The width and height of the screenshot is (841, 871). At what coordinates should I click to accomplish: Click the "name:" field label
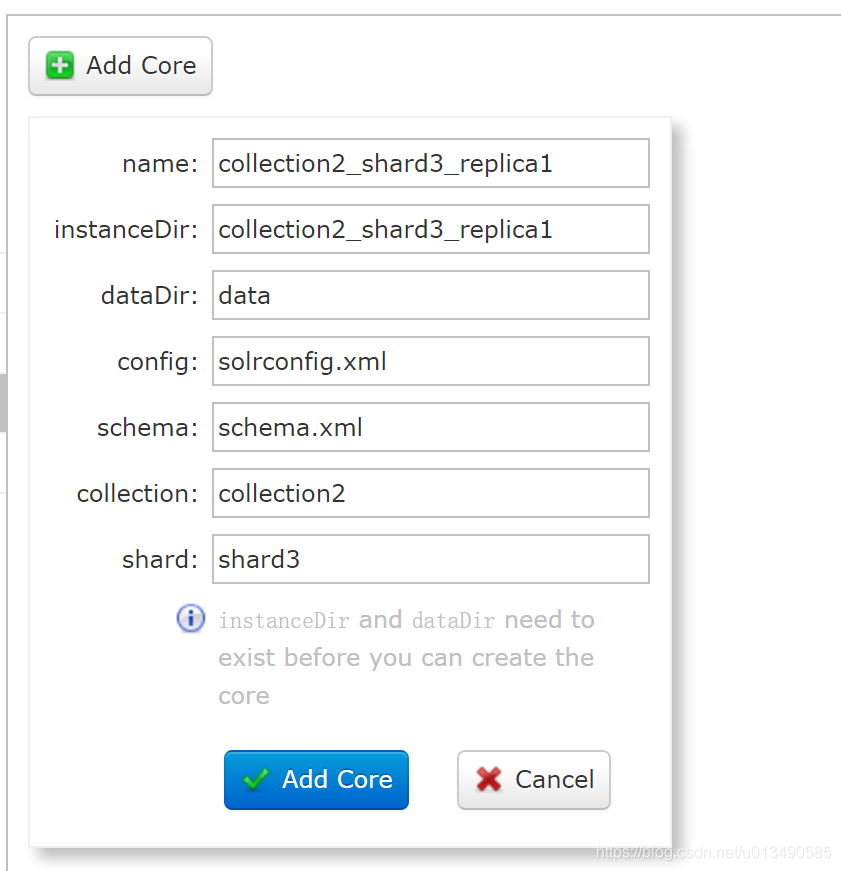point(160,164)
